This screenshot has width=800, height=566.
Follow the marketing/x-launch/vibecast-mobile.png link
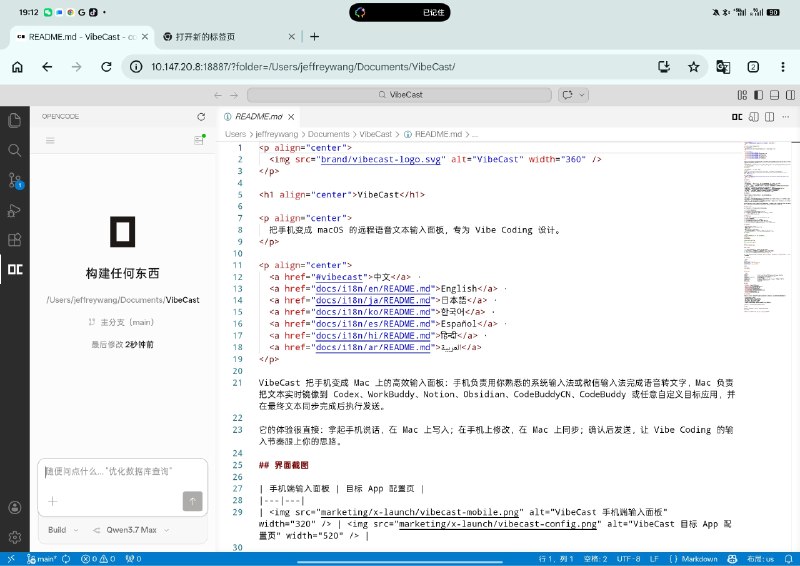tap(420, 512)
